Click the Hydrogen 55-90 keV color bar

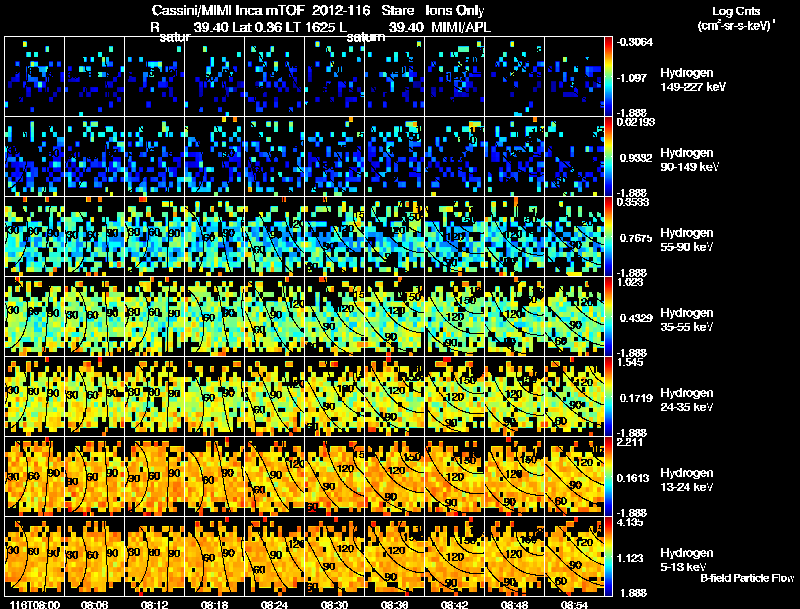(608, 237)
